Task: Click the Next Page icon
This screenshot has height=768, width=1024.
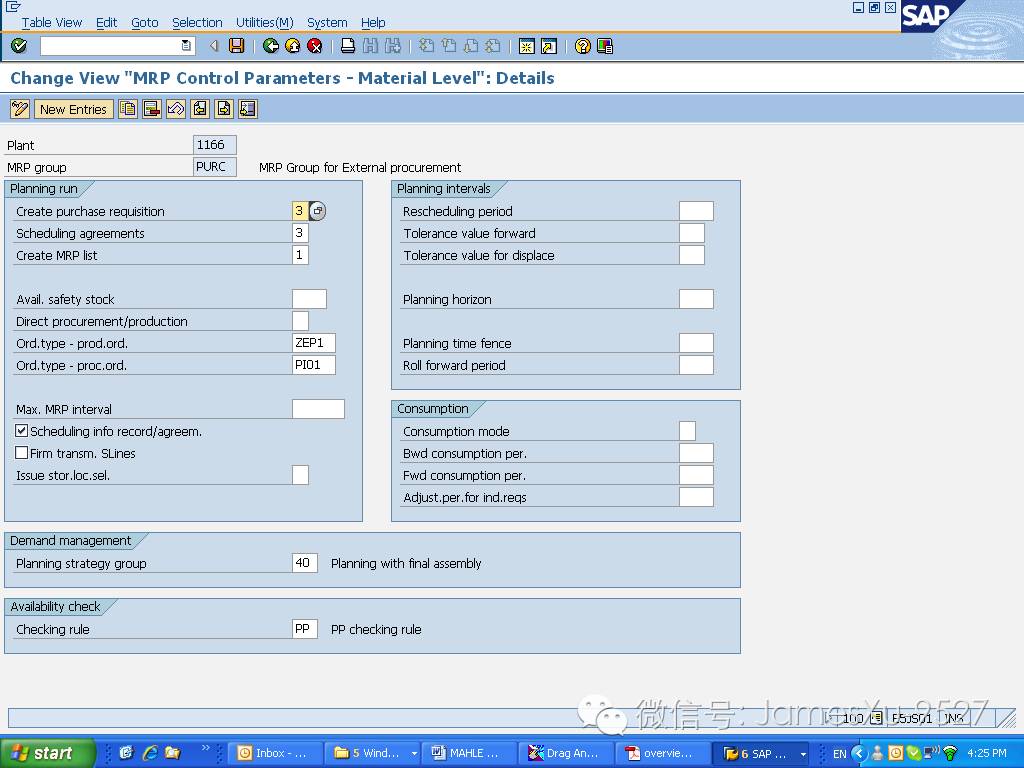Action: (x=470, y=46)
